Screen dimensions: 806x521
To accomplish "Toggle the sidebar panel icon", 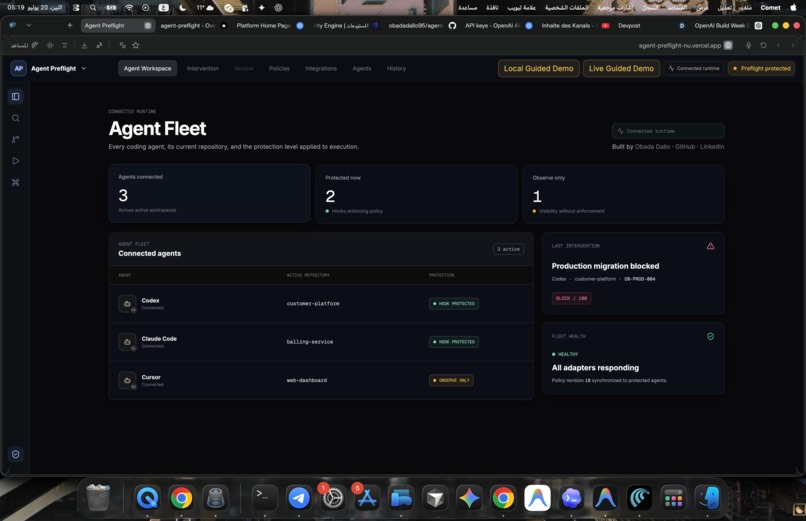I will point(15,97).
